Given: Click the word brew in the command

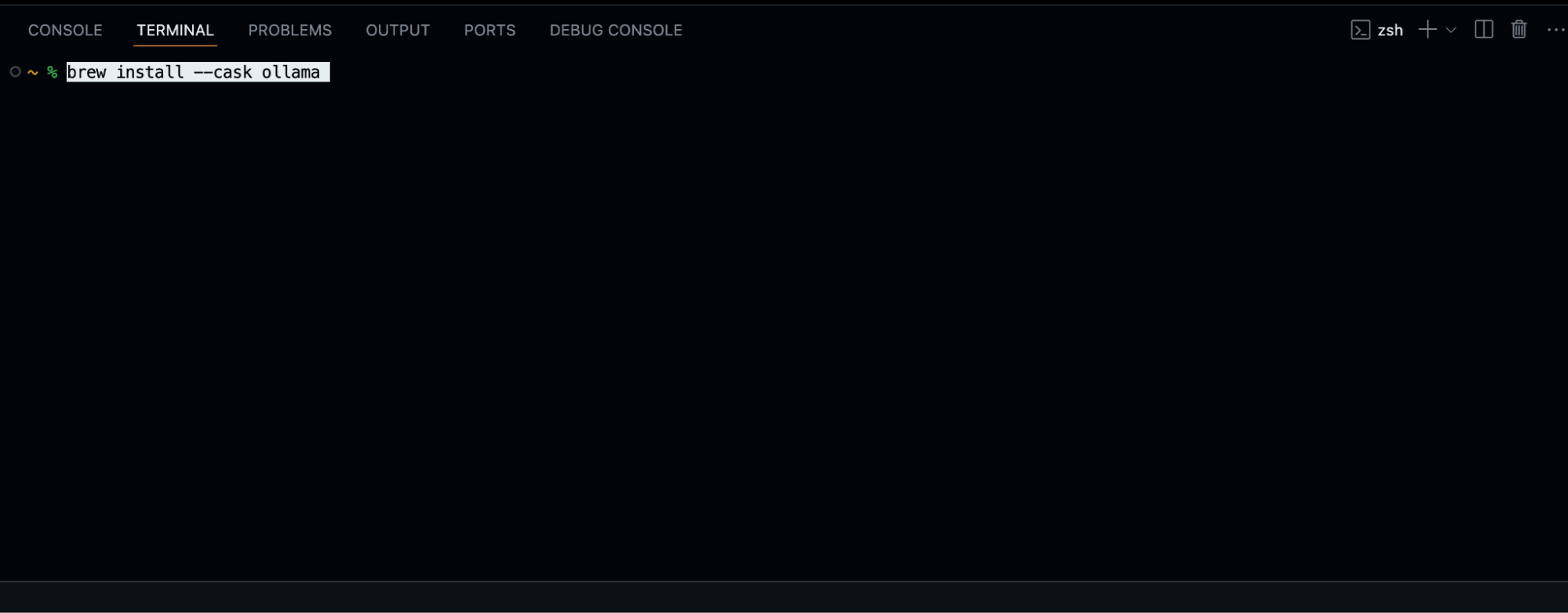Looking at the screenshot, I should (86, 72).
